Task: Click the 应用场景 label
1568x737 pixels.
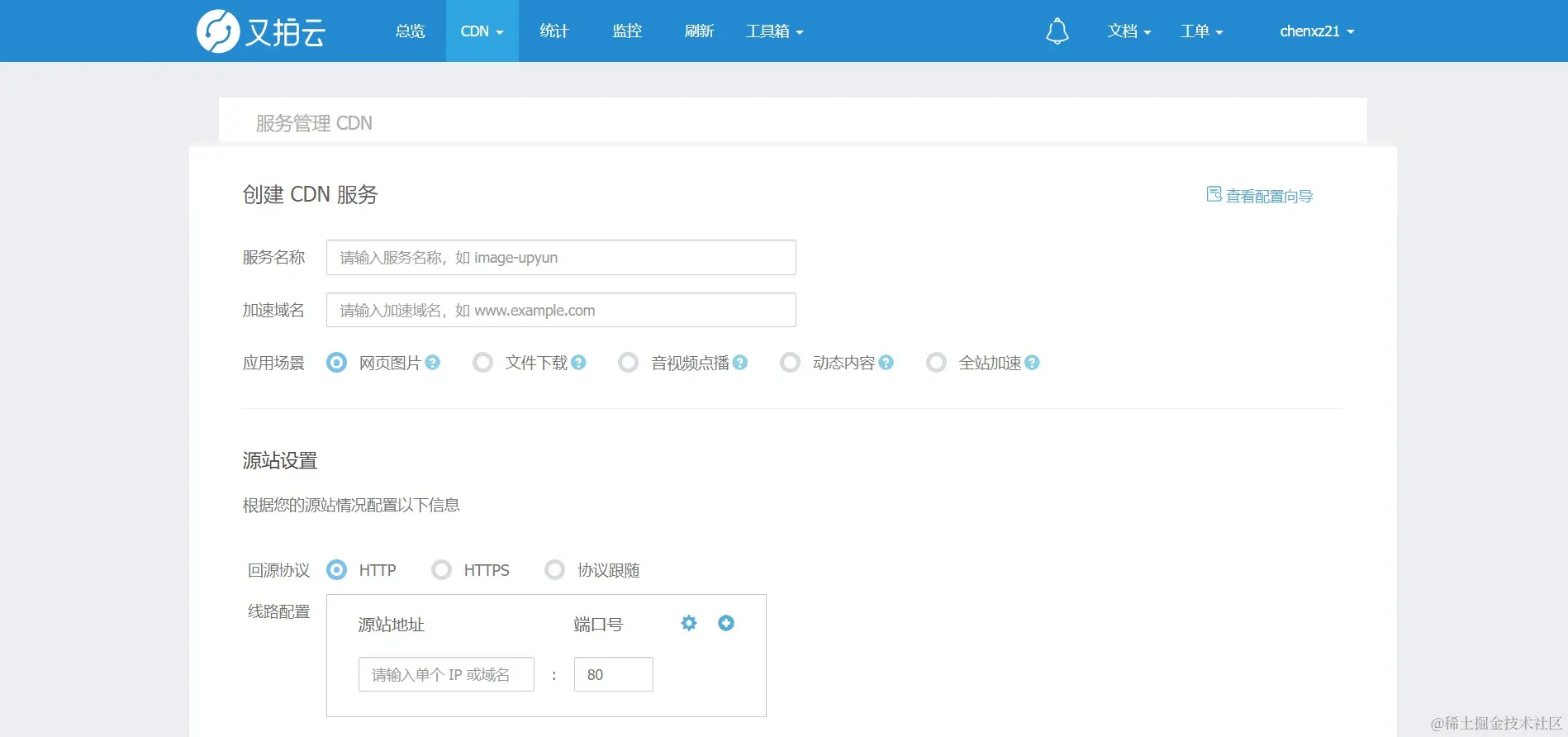Action: coord(273,363)
